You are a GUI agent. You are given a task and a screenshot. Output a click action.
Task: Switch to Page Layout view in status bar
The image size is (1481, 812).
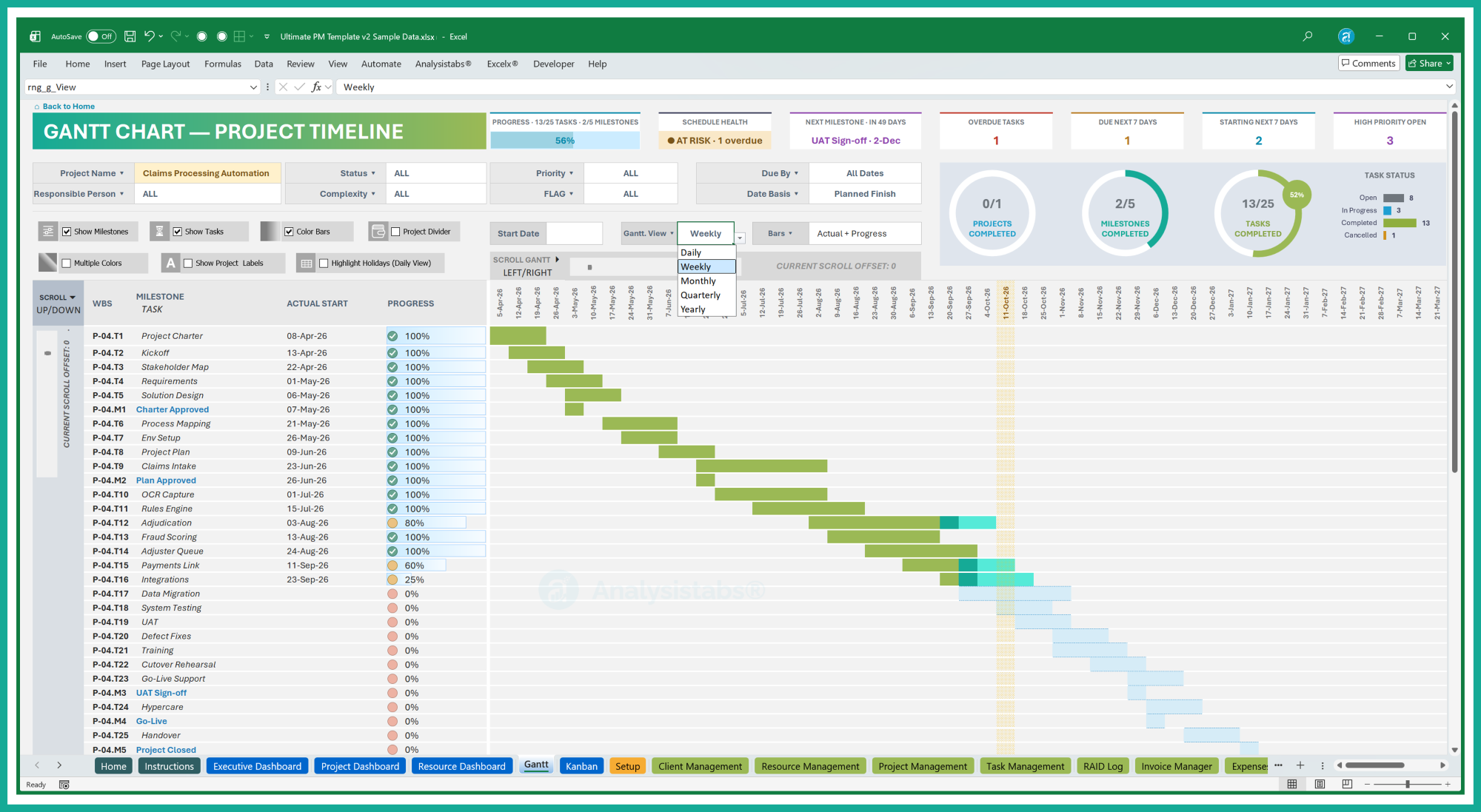pos(1320,785)
